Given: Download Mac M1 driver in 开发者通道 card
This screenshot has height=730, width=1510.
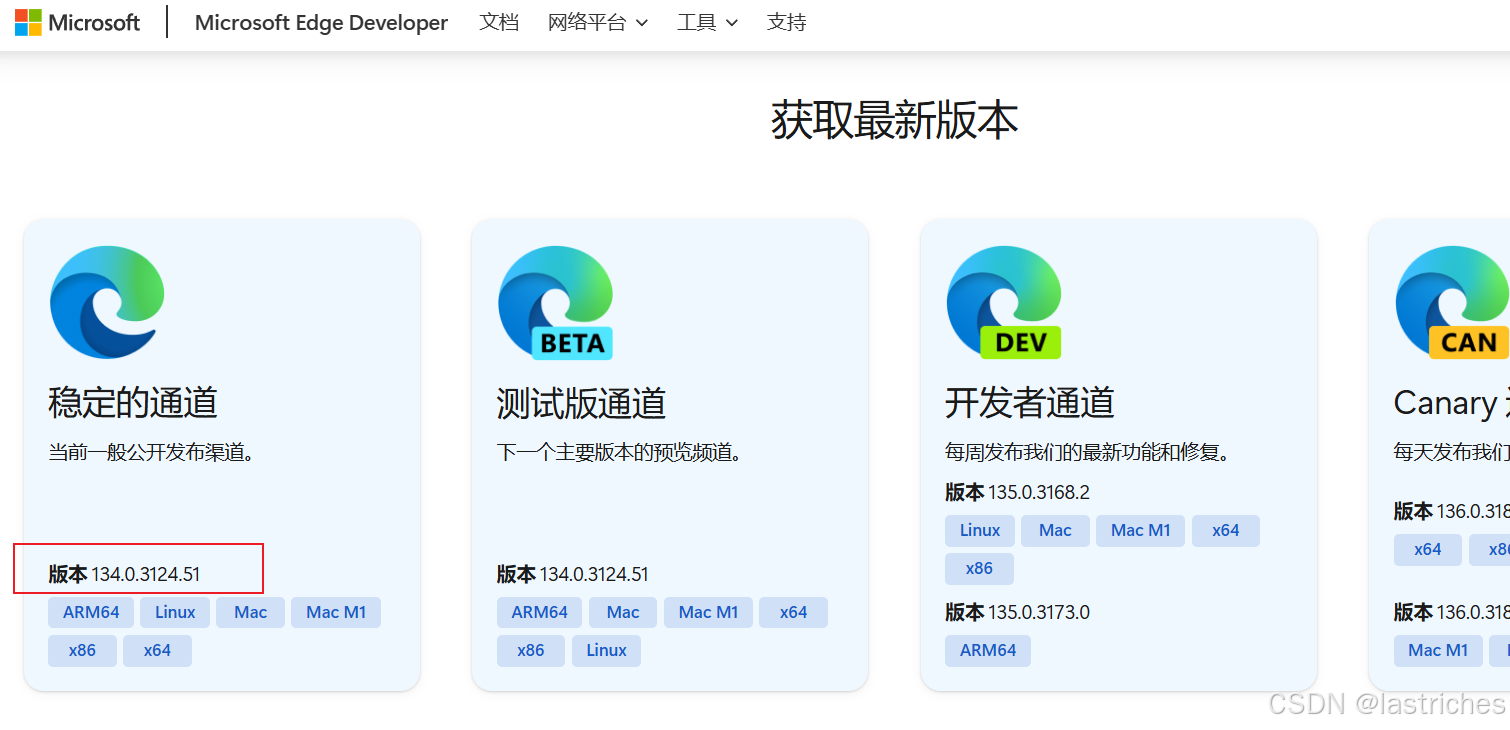Looking at the screenshot, I should (x=1140, y=531).
